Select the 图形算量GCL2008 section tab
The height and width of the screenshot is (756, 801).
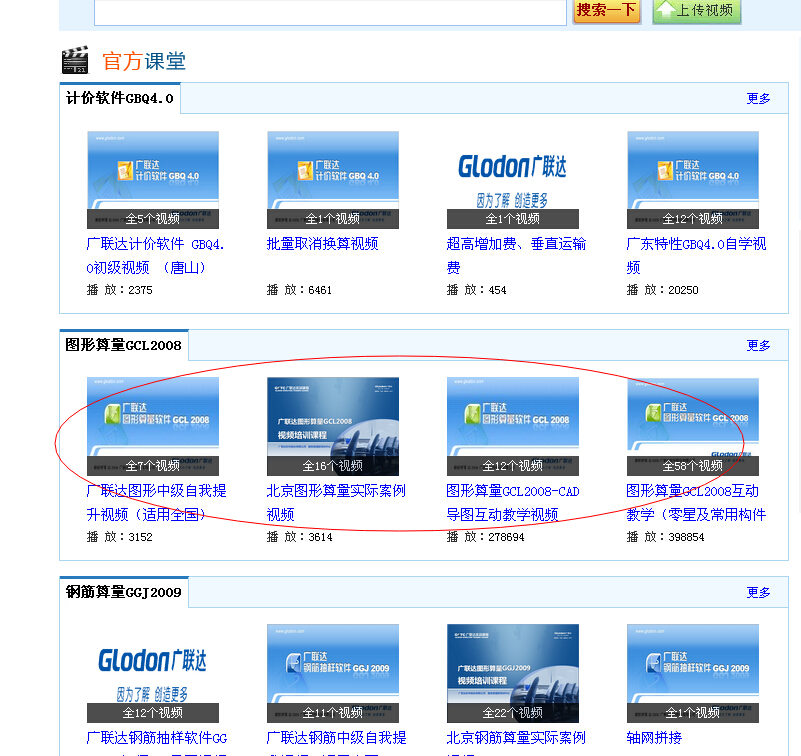pyautogui.click(x=124, y=345)
